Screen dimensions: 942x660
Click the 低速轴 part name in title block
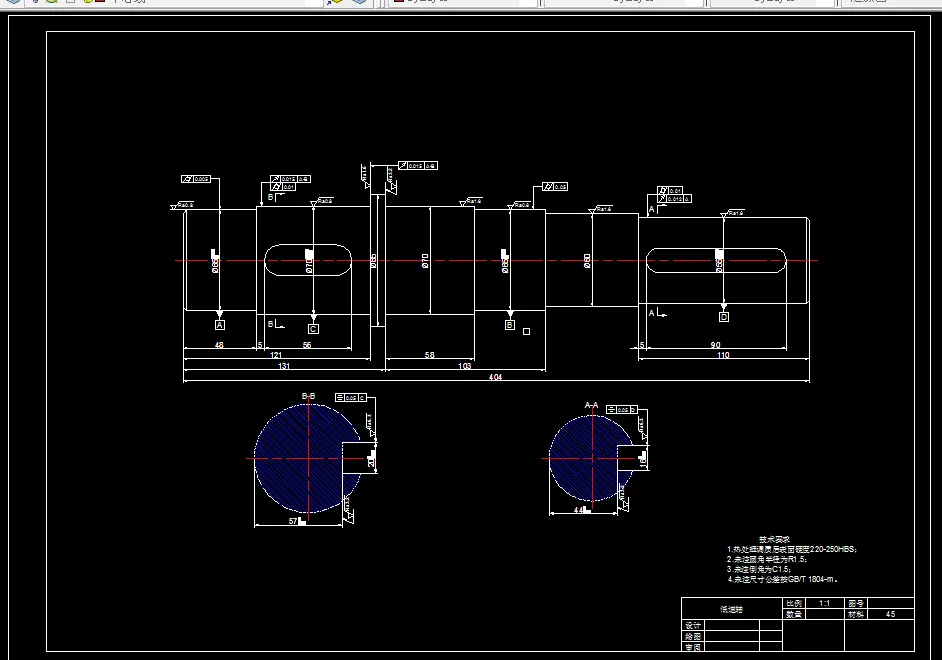click(732, 609)
